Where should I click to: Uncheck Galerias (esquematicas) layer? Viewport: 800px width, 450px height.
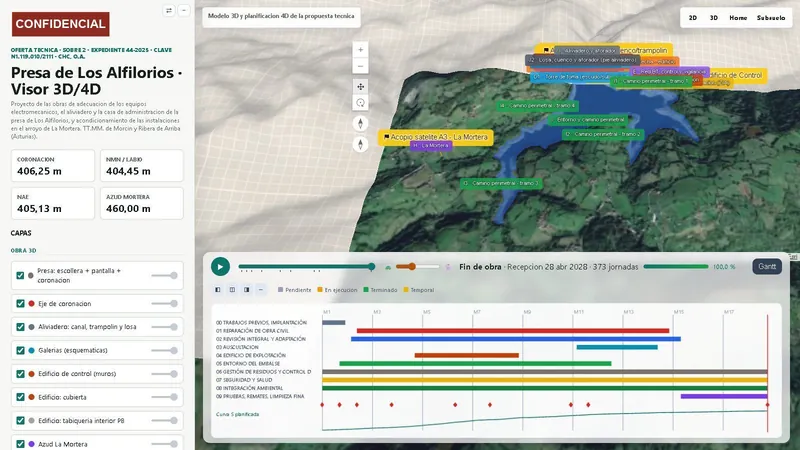[20, 351]
